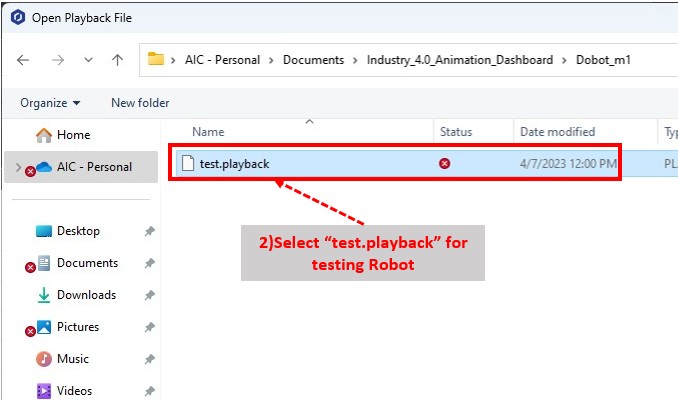Select AIC - Personal breadcrumb segment
This screenshot has height=400, width=678.
[222, 60]
